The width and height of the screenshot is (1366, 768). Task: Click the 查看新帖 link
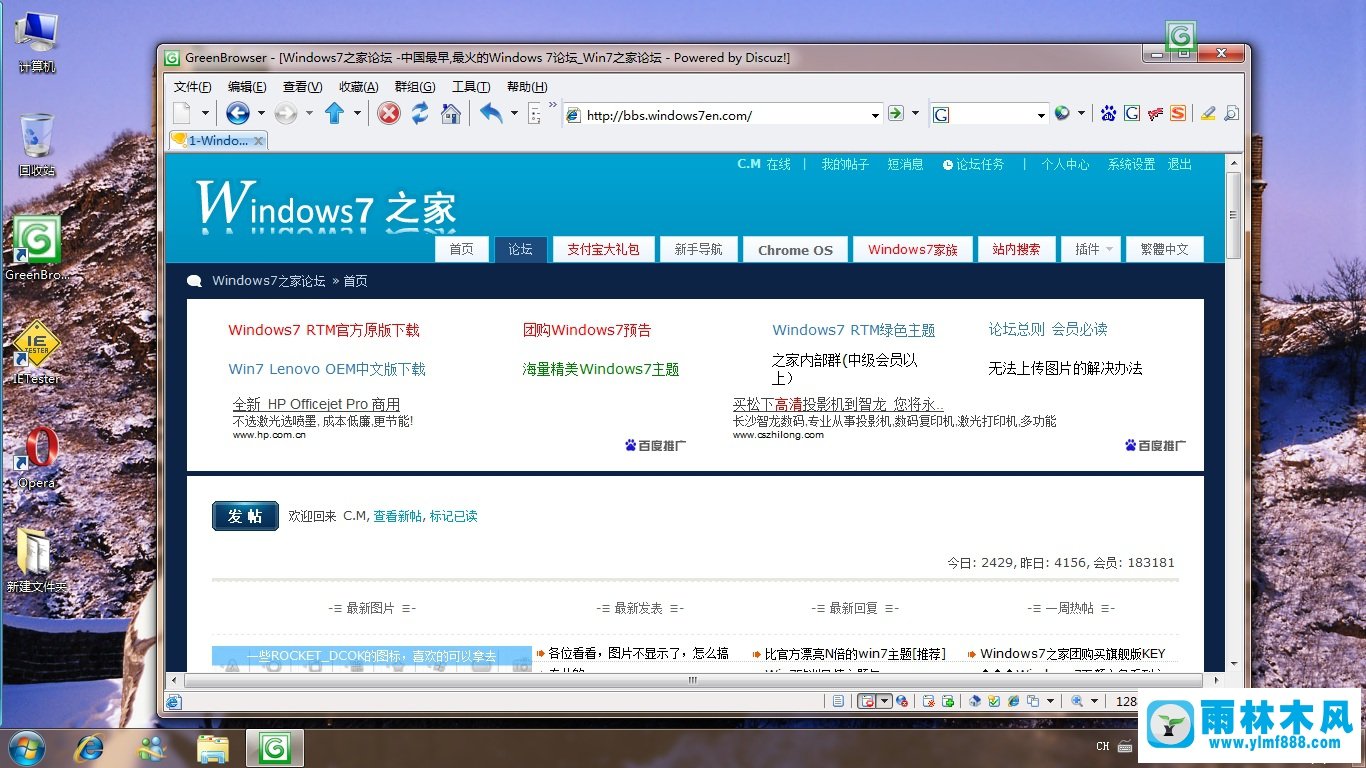398,516
